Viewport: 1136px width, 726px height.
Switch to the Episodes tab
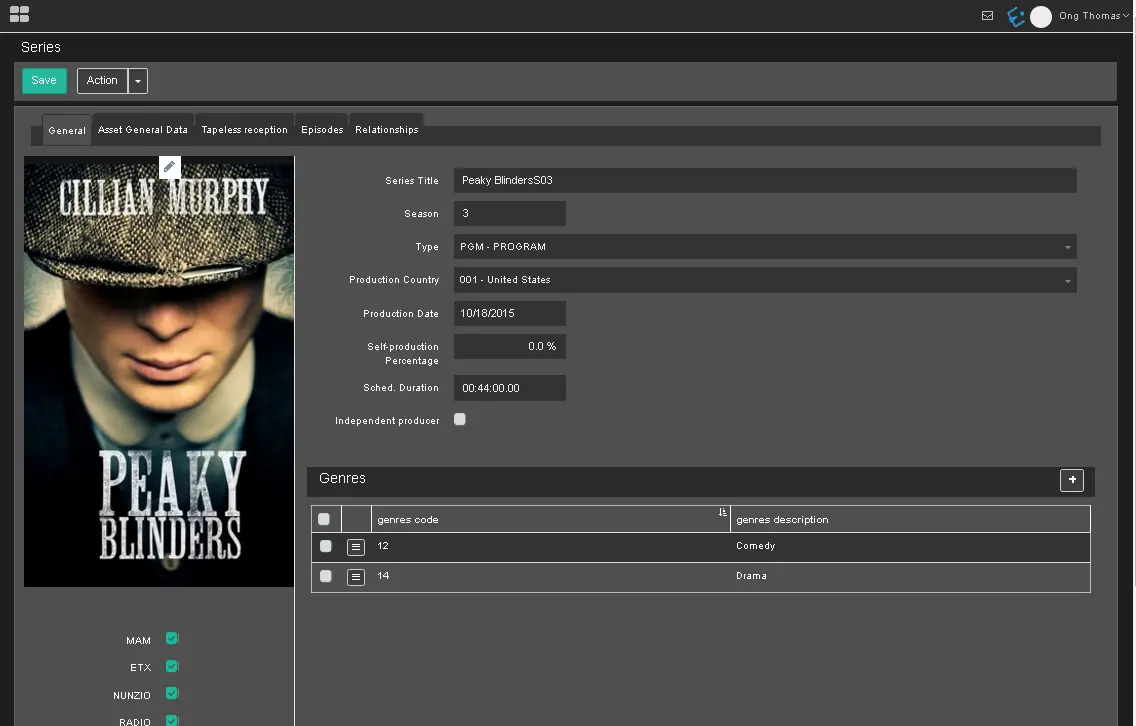click(x=322, y=130)
